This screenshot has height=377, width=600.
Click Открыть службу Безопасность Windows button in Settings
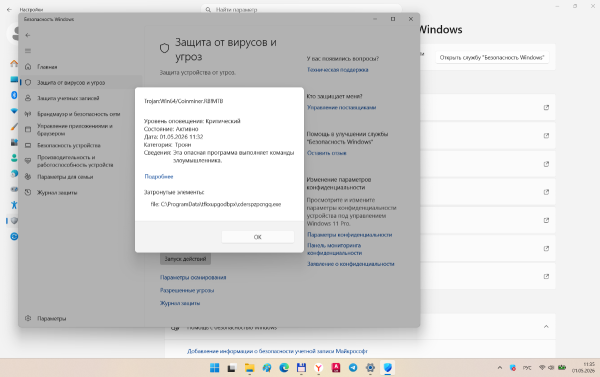pos(492,57)
